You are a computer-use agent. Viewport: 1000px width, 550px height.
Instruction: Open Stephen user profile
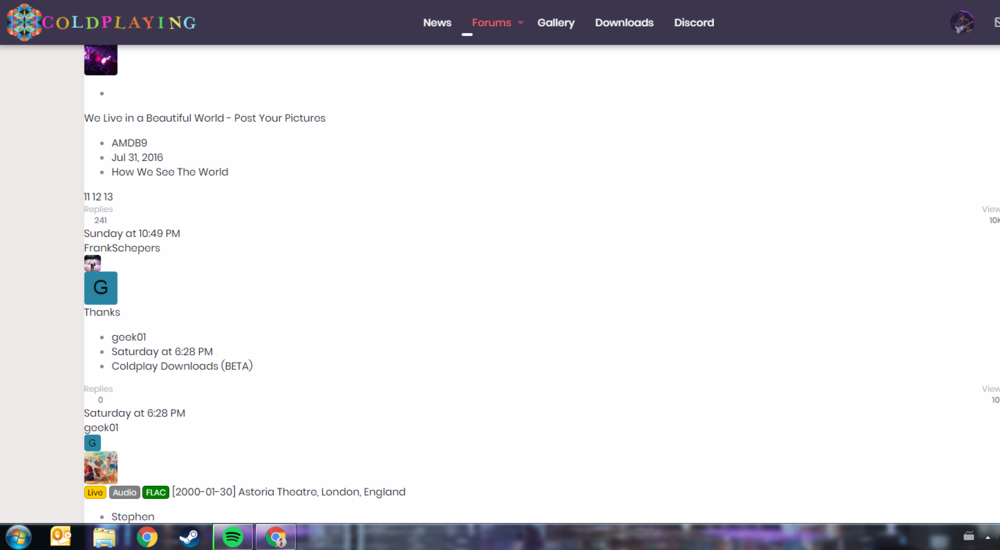click(x=133, y=517)
